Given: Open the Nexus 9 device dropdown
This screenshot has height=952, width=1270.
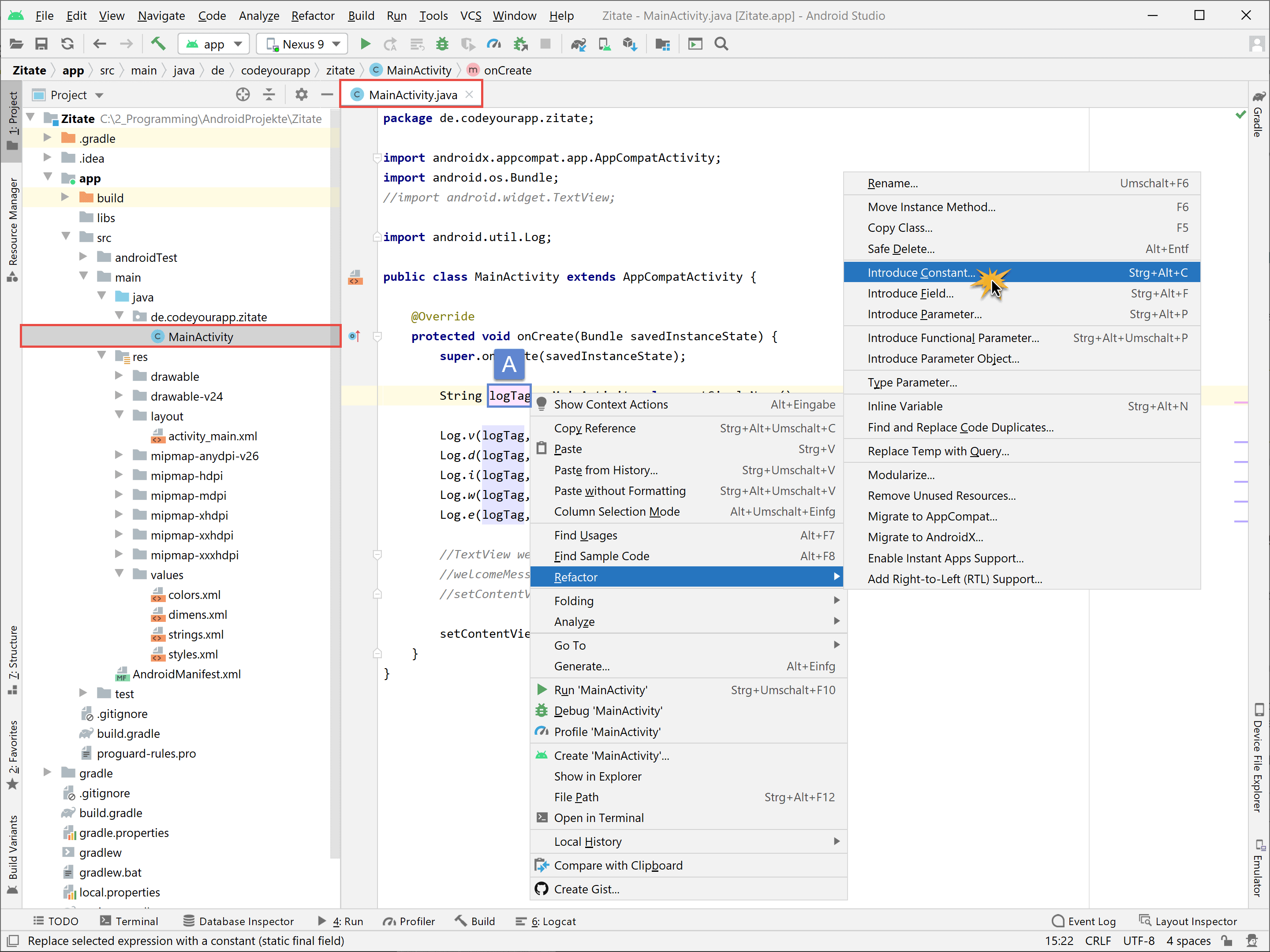Looking at the screenshot, I should pos(302,44).
